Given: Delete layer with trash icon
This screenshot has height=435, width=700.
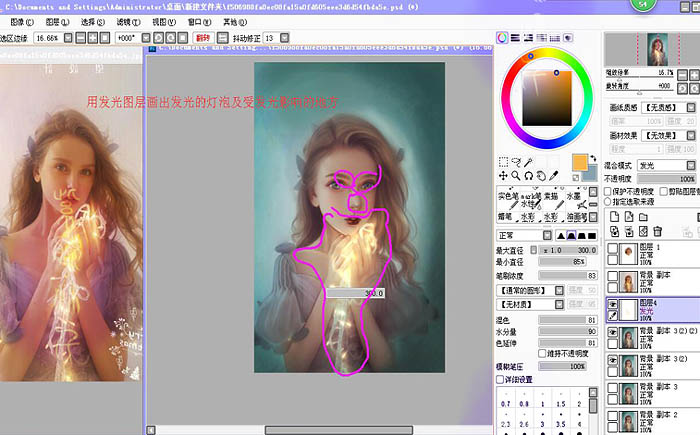Looking at the screenshot, I should (x=657, y=231).
